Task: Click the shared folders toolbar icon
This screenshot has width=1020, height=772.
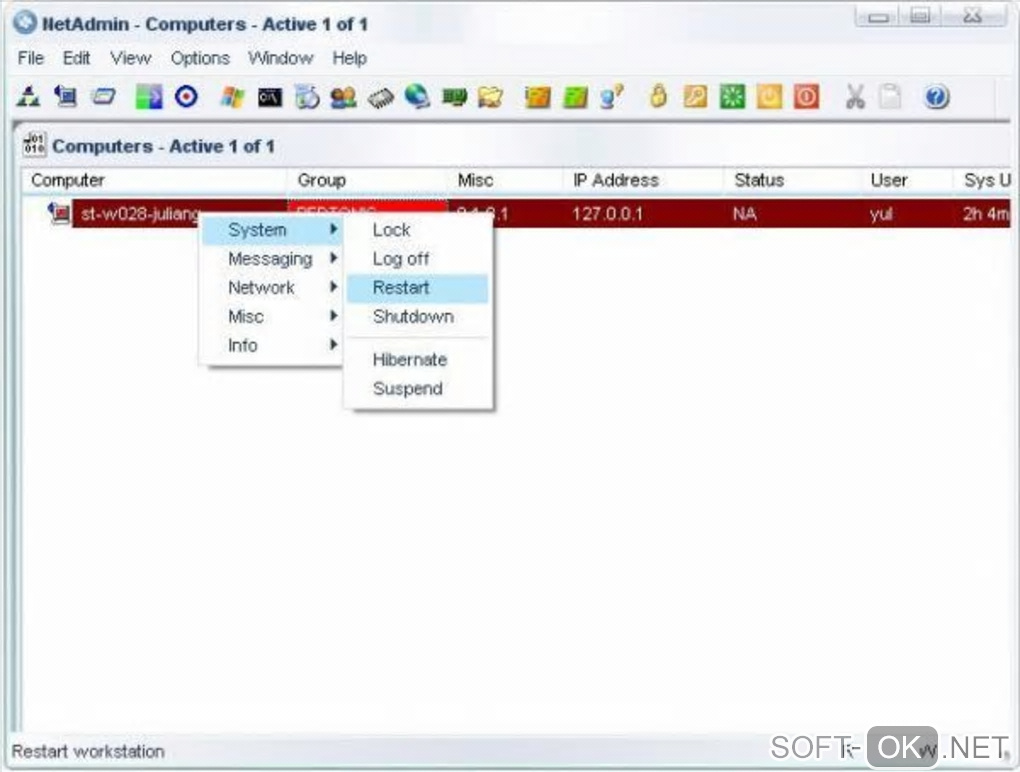Action: (x=490, y=98)
